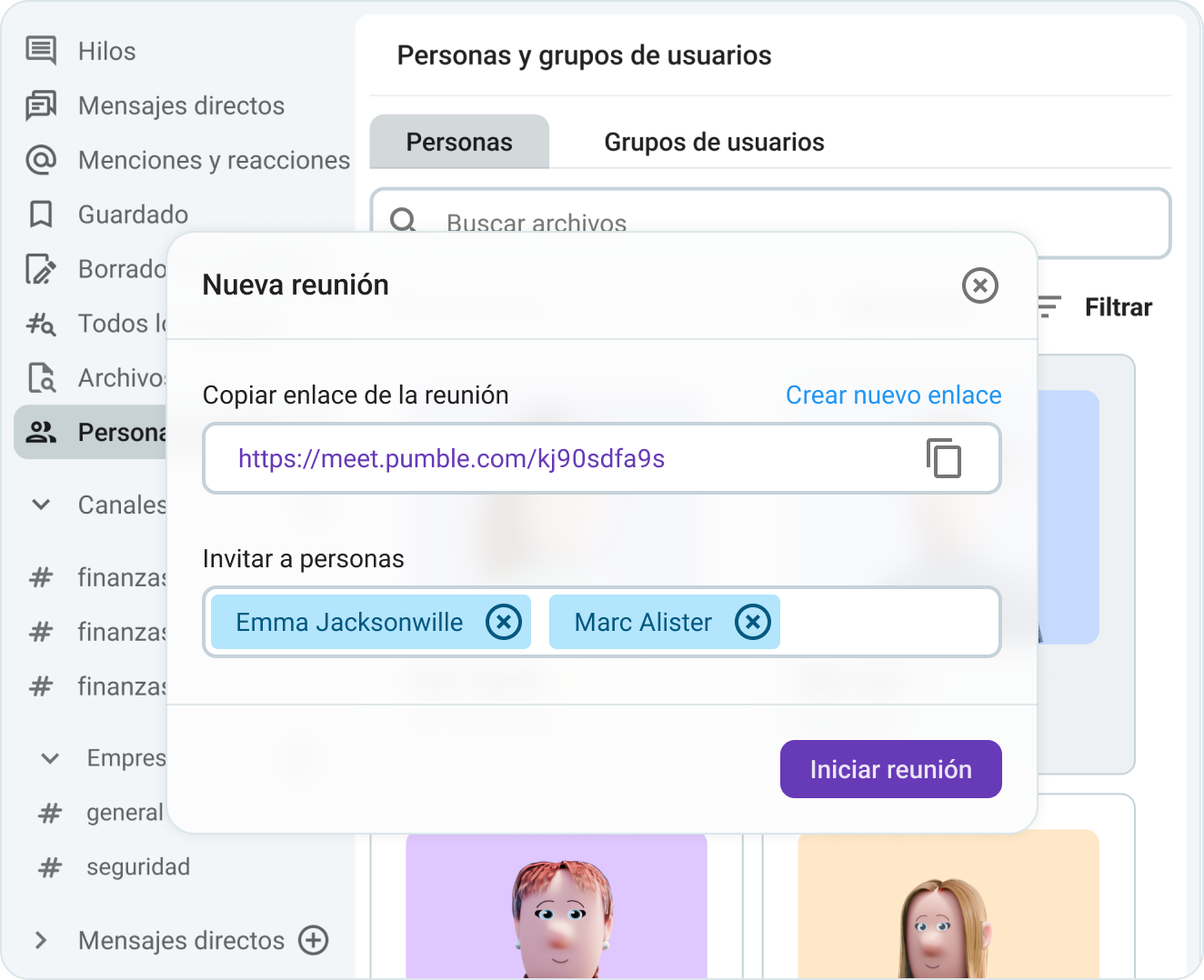This screenshot has width=1204, height=980.
Task: Dismiss the Nueva reunión dialog
Action: click(x=980, y=285)
